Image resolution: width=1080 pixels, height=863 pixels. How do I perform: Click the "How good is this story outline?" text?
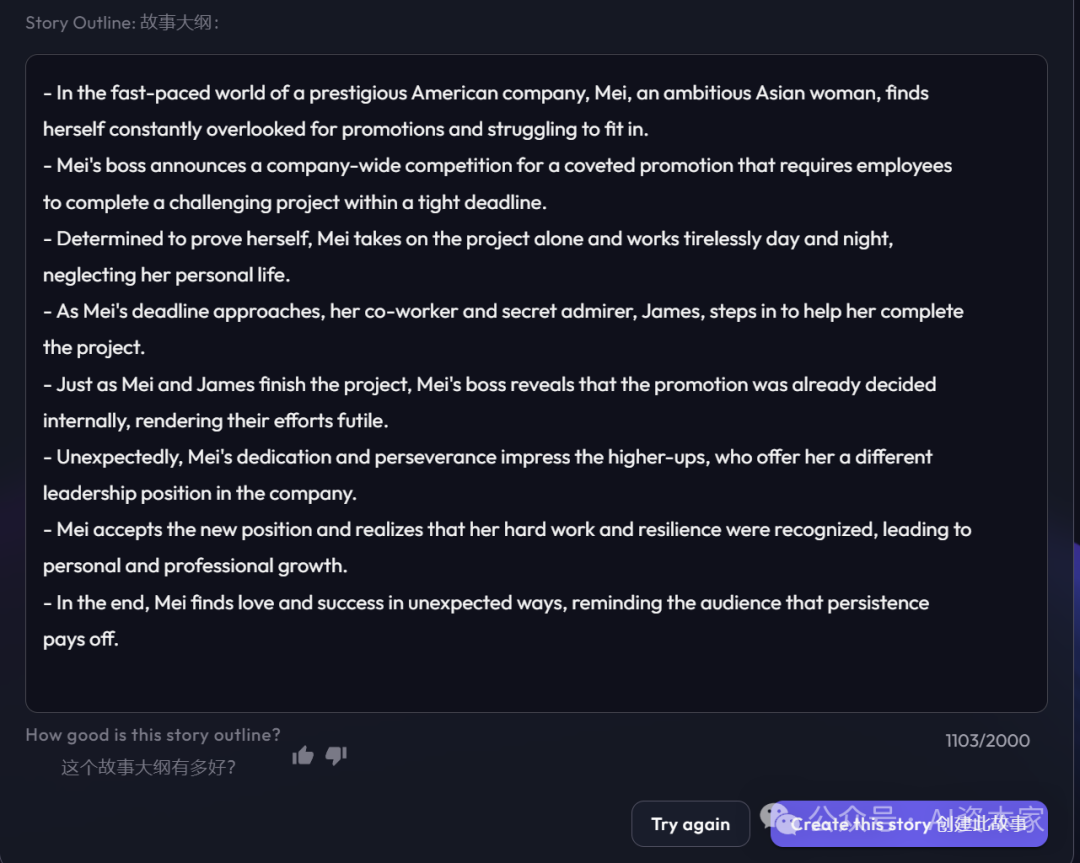click(x=153, y=735)
